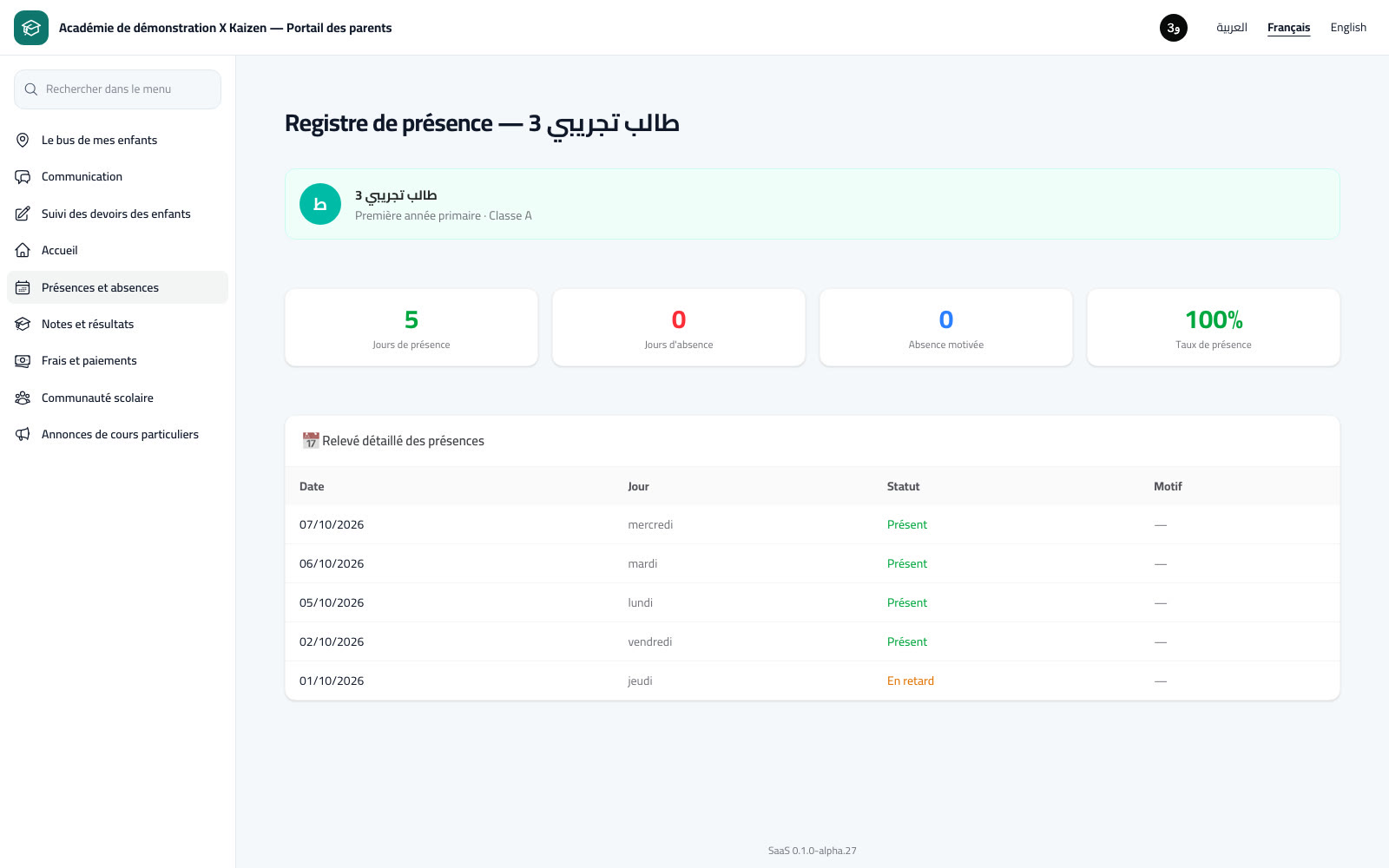Open the user avatar in the header
This screenshot has width=1389, height=868.
(1174, 28)
